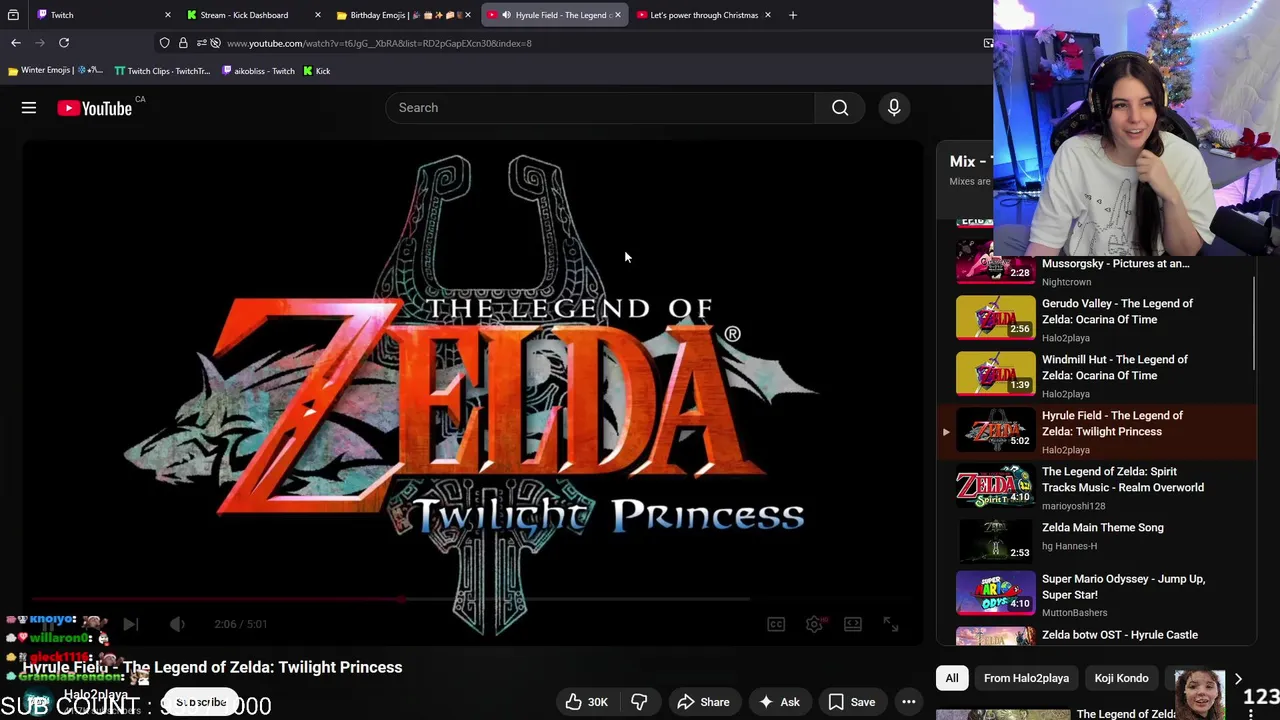Skip to next video in player

pos(130,624)
